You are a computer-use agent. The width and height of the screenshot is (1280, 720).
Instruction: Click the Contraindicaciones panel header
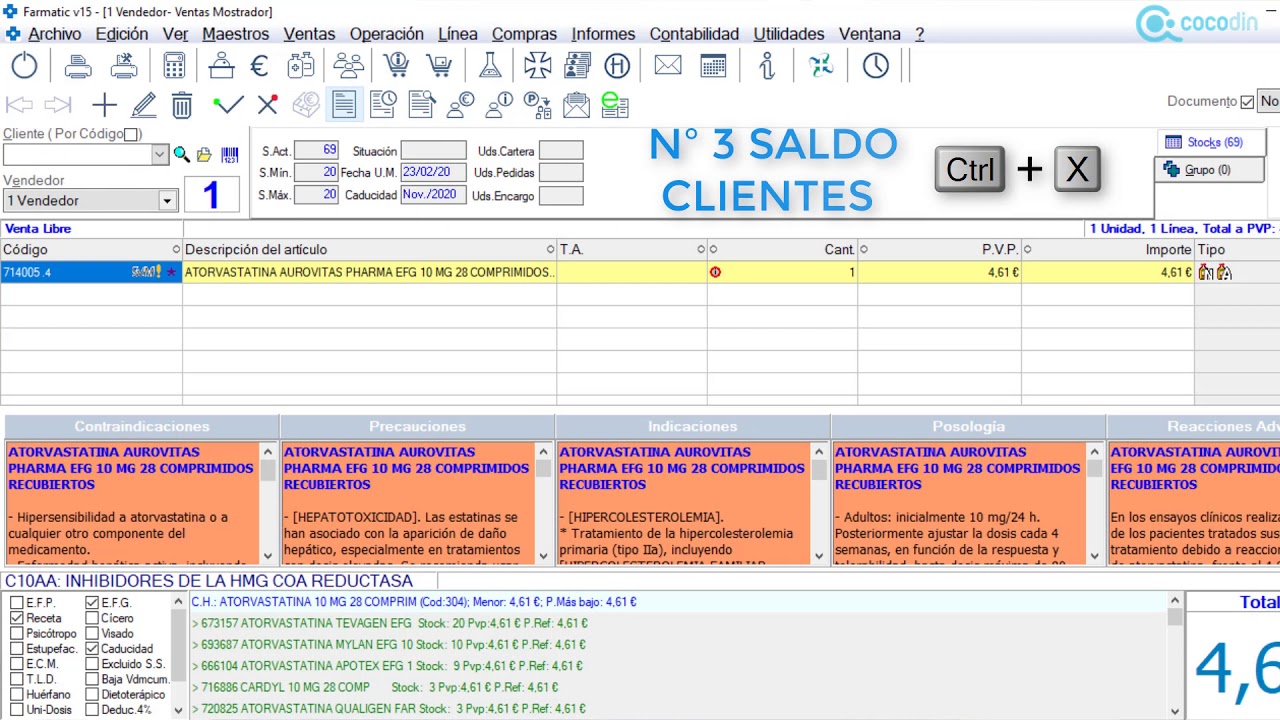tap(142, 427)
